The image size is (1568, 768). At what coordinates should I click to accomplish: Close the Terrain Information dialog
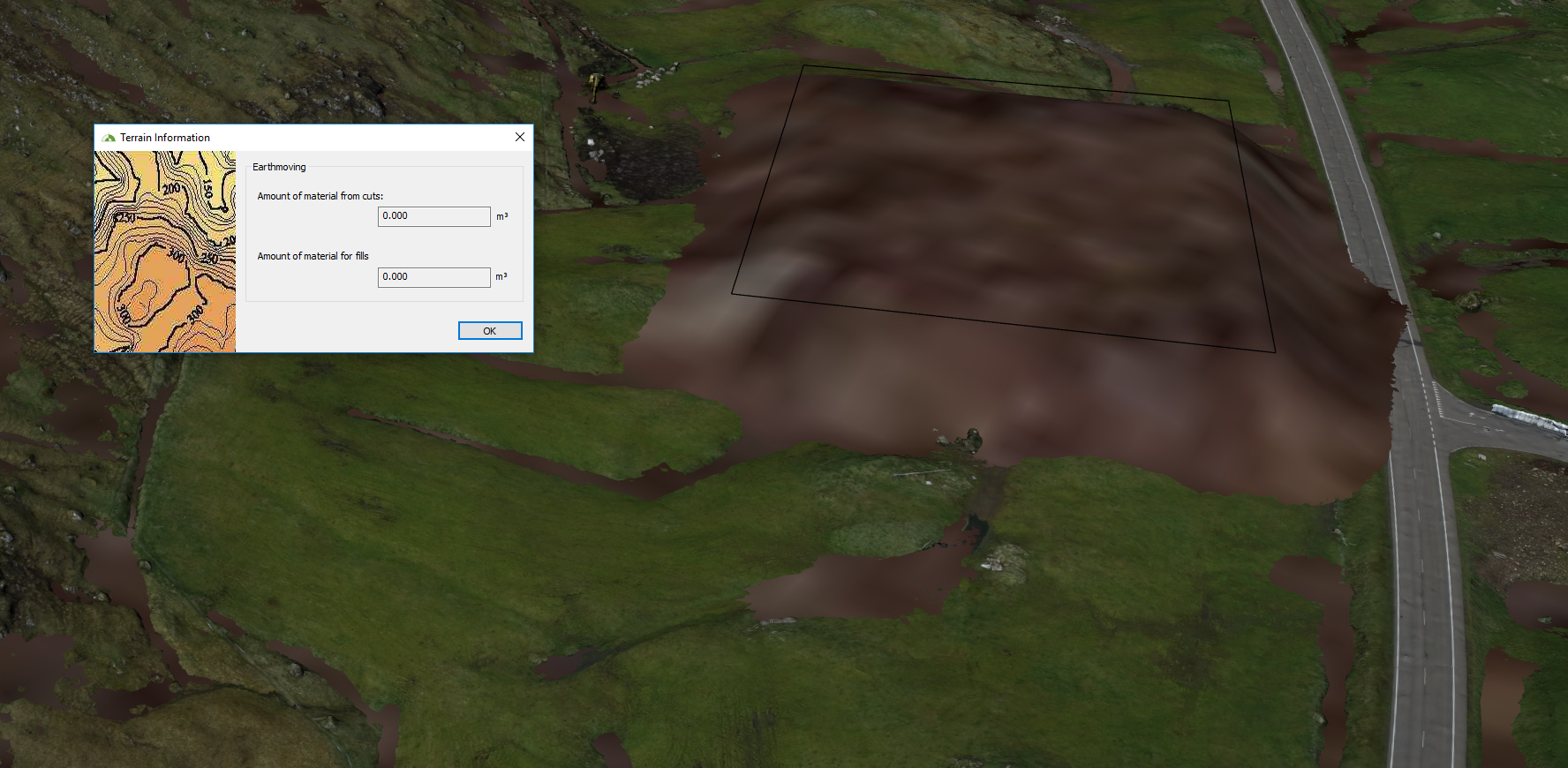coord(520,137)
